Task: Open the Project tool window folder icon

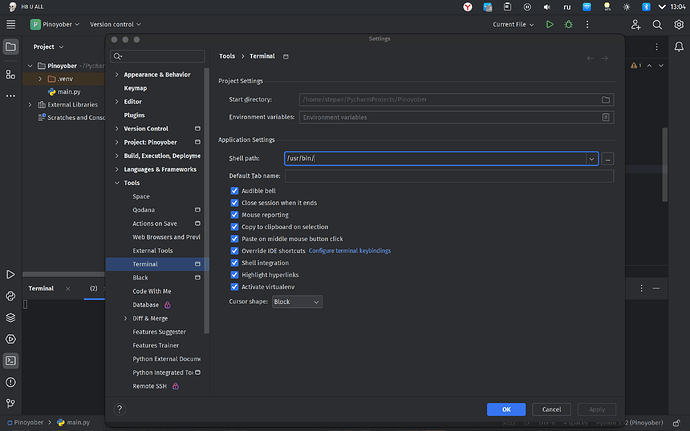Action: coord(11,47)
